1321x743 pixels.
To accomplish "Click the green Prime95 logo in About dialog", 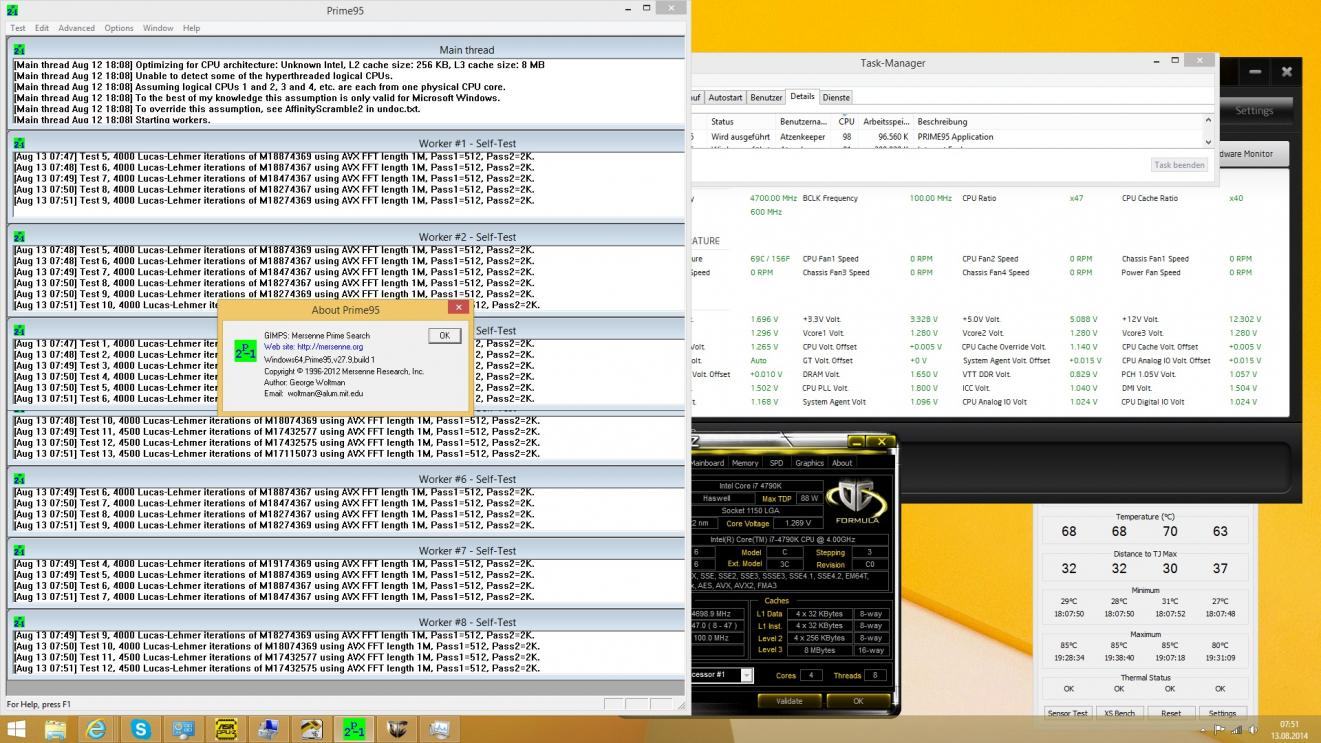I will pos(245,351).
